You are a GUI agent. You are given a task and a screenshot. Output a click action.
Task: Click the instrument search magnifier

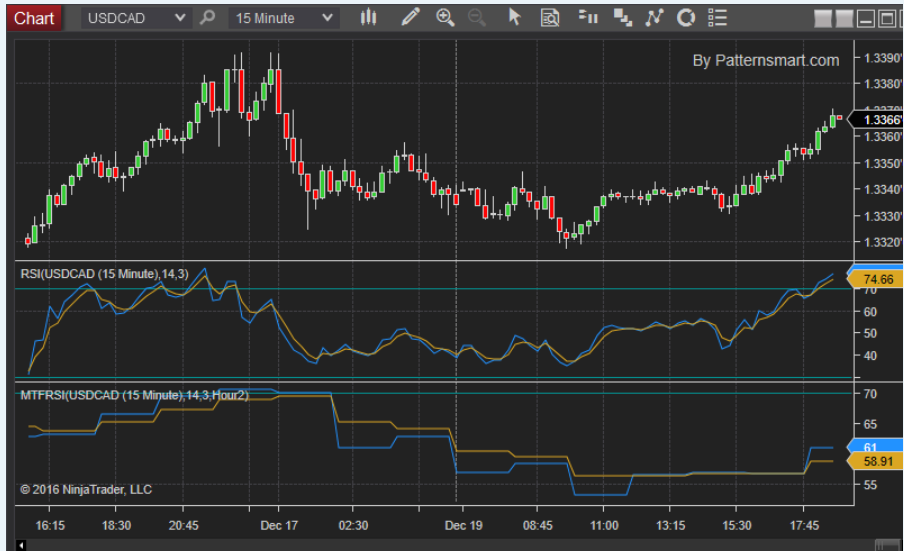pyautogui.click(x=207, y=17)
